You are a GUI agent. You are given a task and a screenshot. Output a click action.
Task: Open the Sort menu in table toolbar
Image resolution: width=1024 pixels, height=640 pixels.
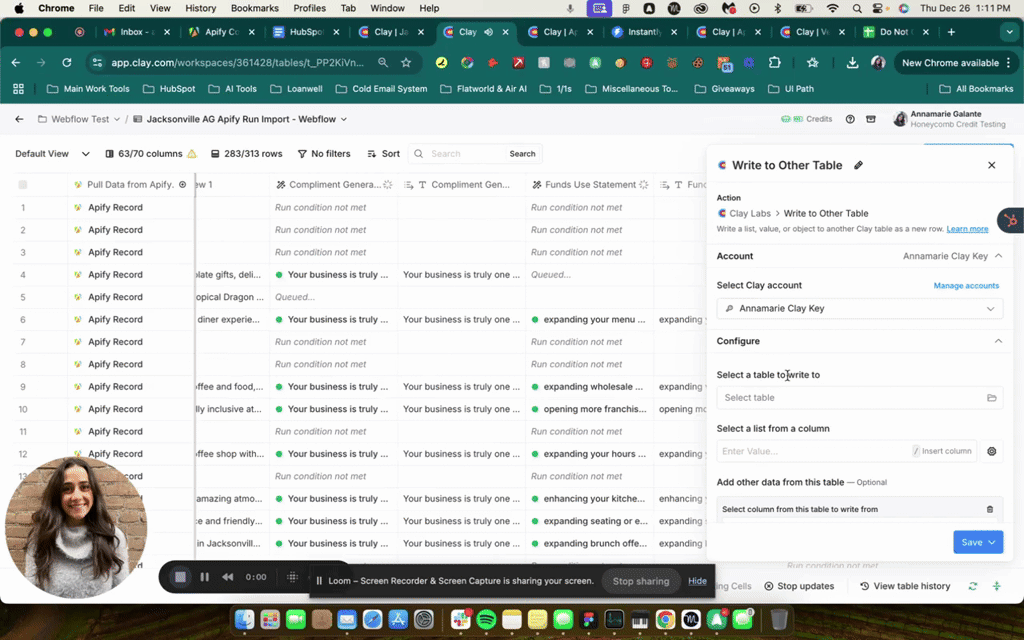pyautogui.click(x=383, y=154)
